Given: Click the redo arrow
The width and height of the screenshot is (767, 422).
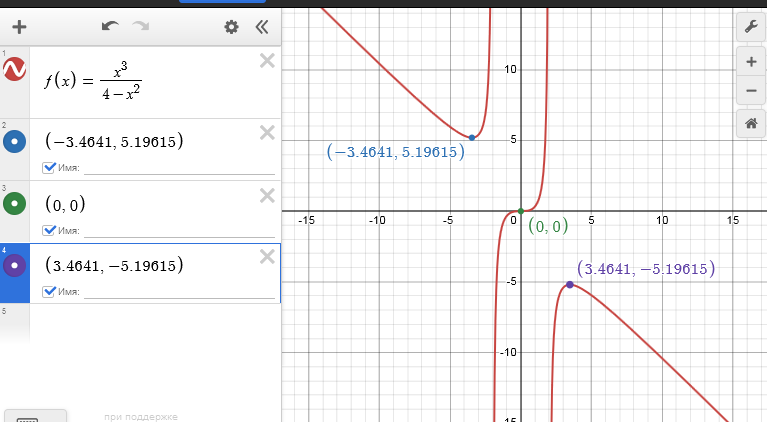Looking at the screenshot, I should coord(141,27).
